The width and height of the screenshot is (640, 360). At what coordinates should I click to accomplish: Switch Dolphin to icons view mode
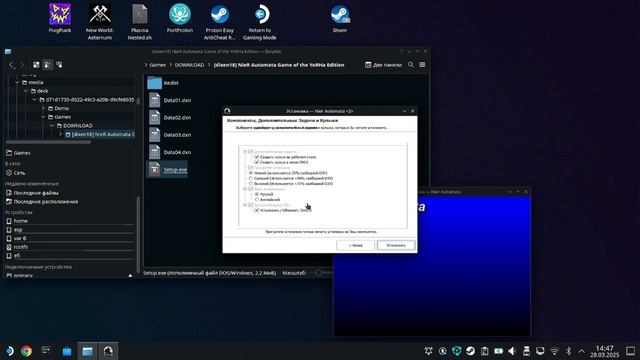(36, 65)
